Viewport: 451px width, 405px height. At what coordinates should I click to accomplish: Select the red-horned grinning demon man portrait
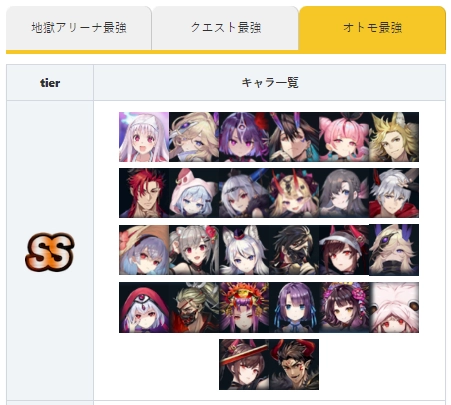point(294,364)
